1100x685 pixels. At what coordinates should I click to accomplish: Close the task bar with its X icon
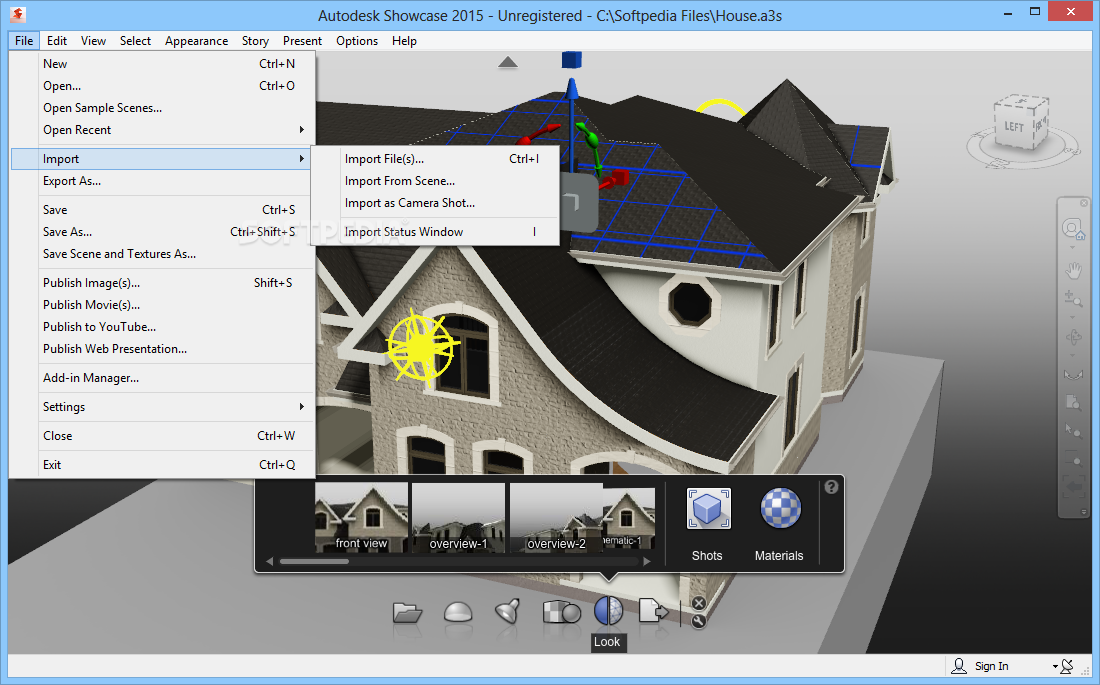click(x=699, y=604)
